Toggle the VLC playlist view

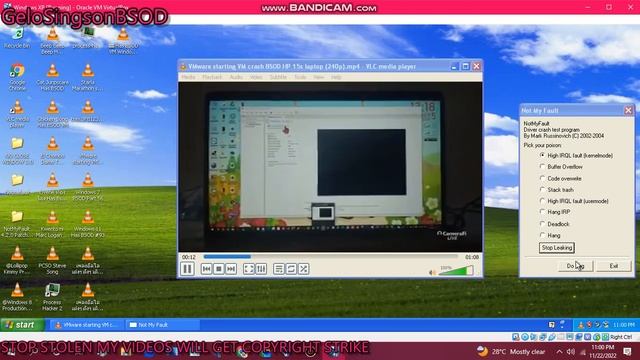tap(279, 269)
